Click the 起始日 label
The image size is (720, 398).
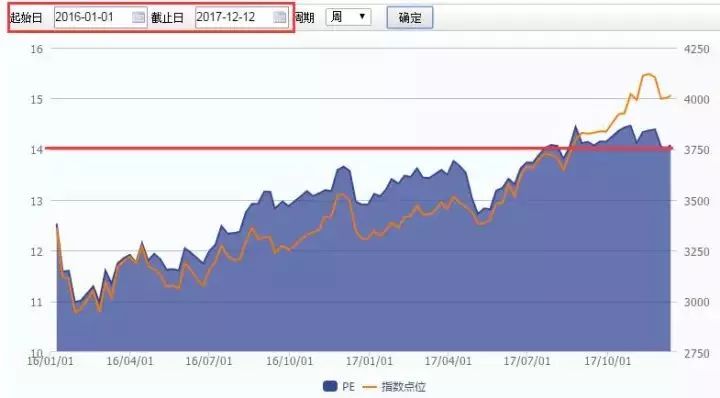[26, 18]
